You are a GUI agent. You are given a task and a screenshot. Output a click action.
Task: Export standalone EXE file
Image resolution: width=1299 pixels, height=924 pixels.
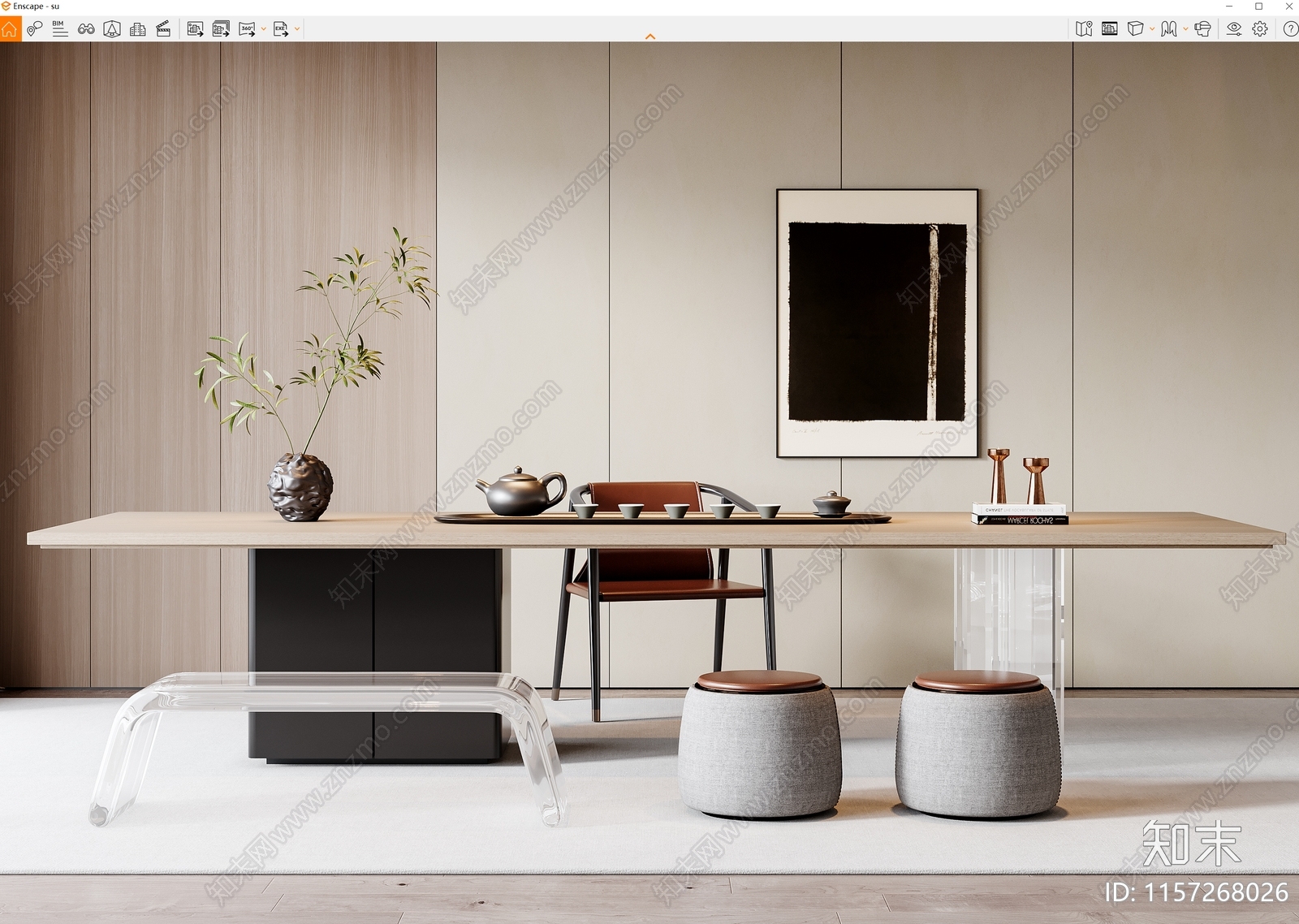click(x=281, y=29)
